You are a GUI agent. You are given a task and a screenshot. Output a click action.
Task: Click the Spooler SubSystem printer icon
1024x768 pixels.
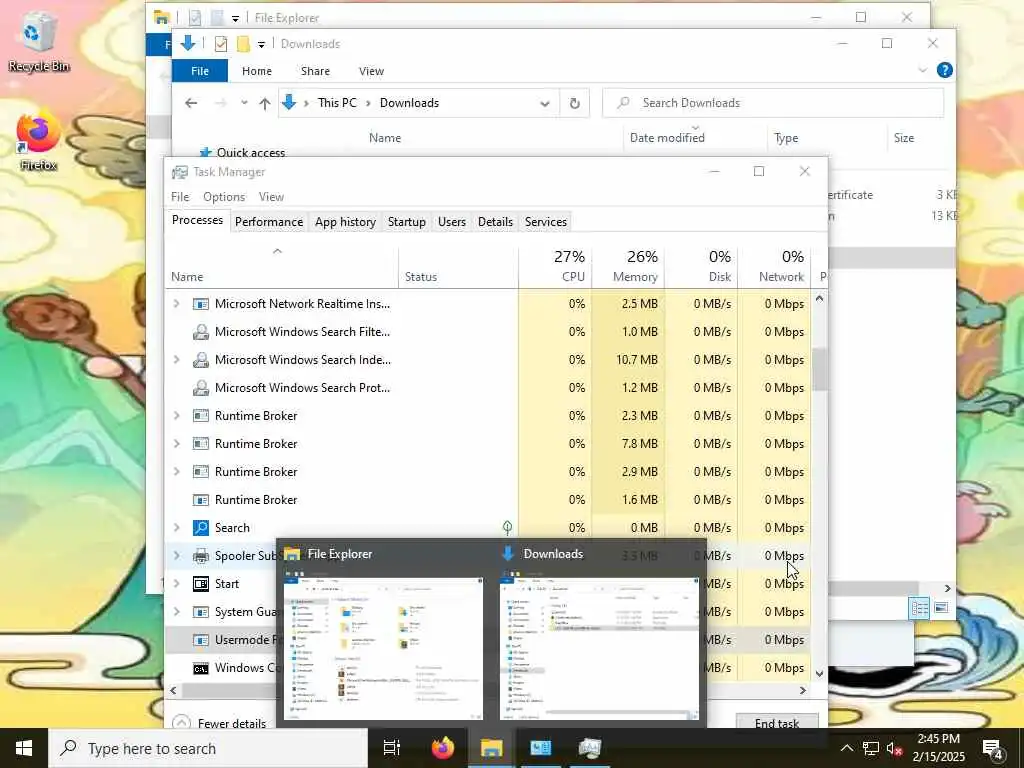pyautogui.click(x=201, y=556)
